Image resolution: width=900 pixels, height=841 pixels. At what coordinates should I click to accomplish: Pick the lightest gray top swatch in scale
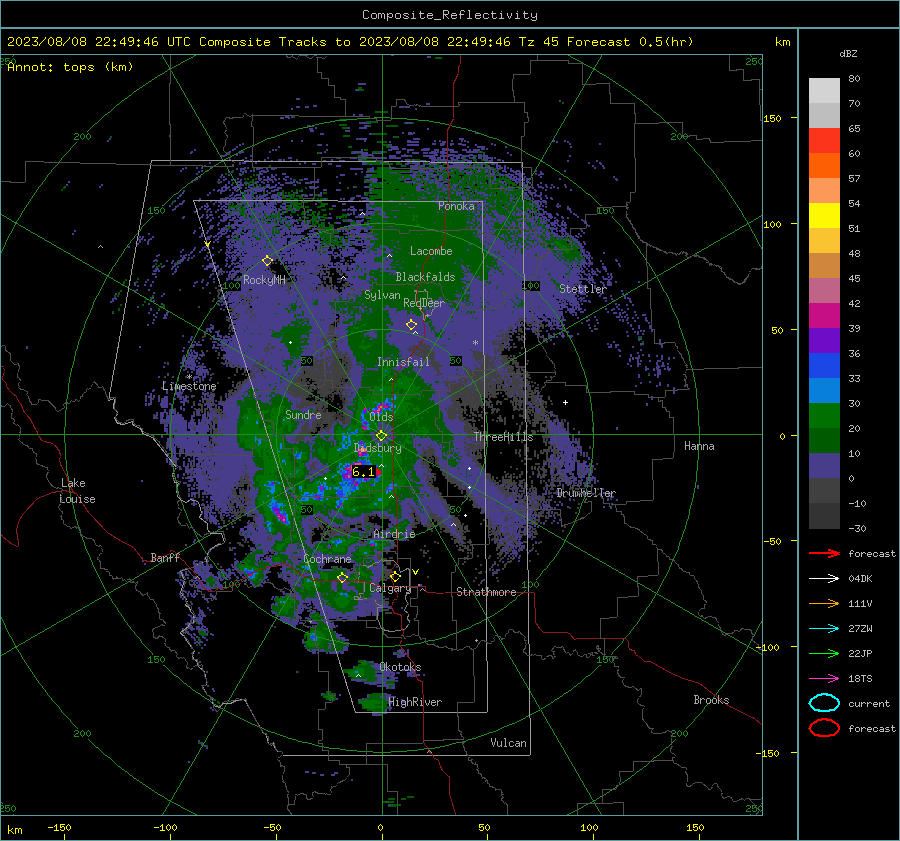pyautogui.click(x=824, y=91)
